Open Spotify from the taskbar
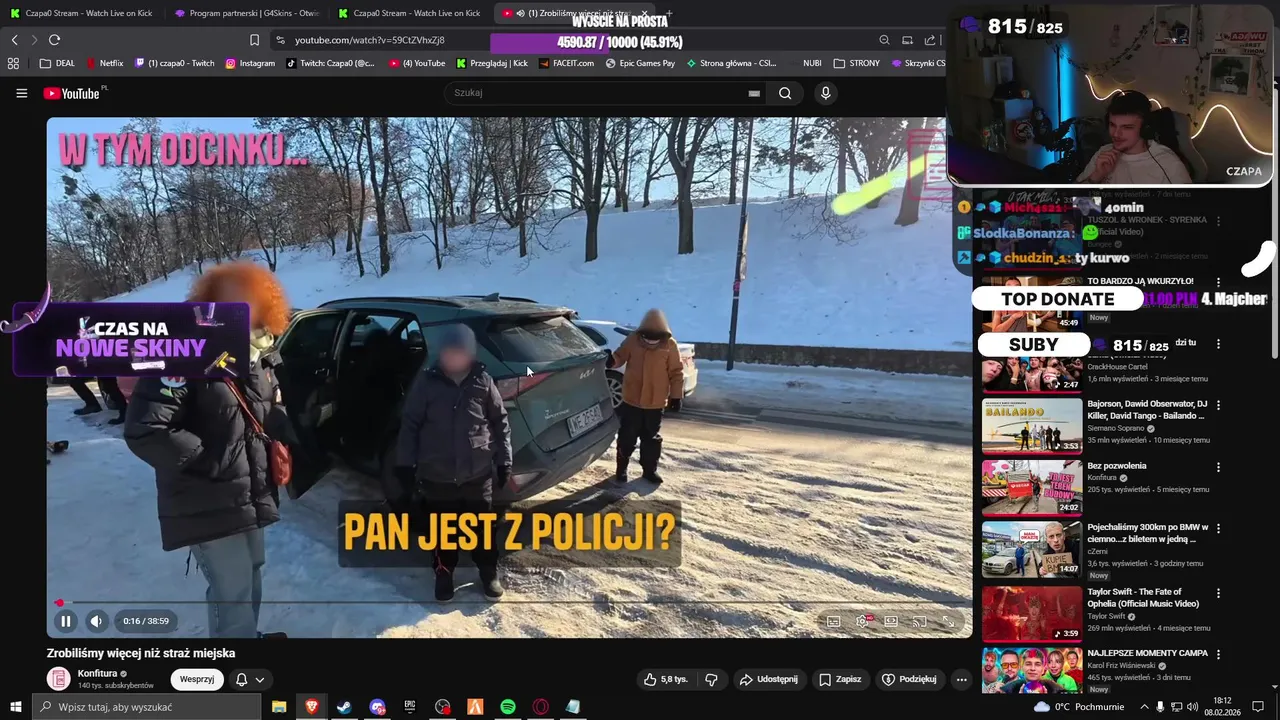The width and height of the screenshot is (1280, 720). [508, 707]
